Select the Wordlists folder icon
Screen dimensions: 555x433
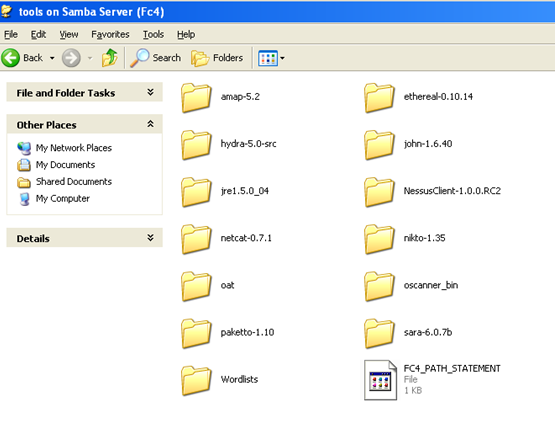click(196, 380)
